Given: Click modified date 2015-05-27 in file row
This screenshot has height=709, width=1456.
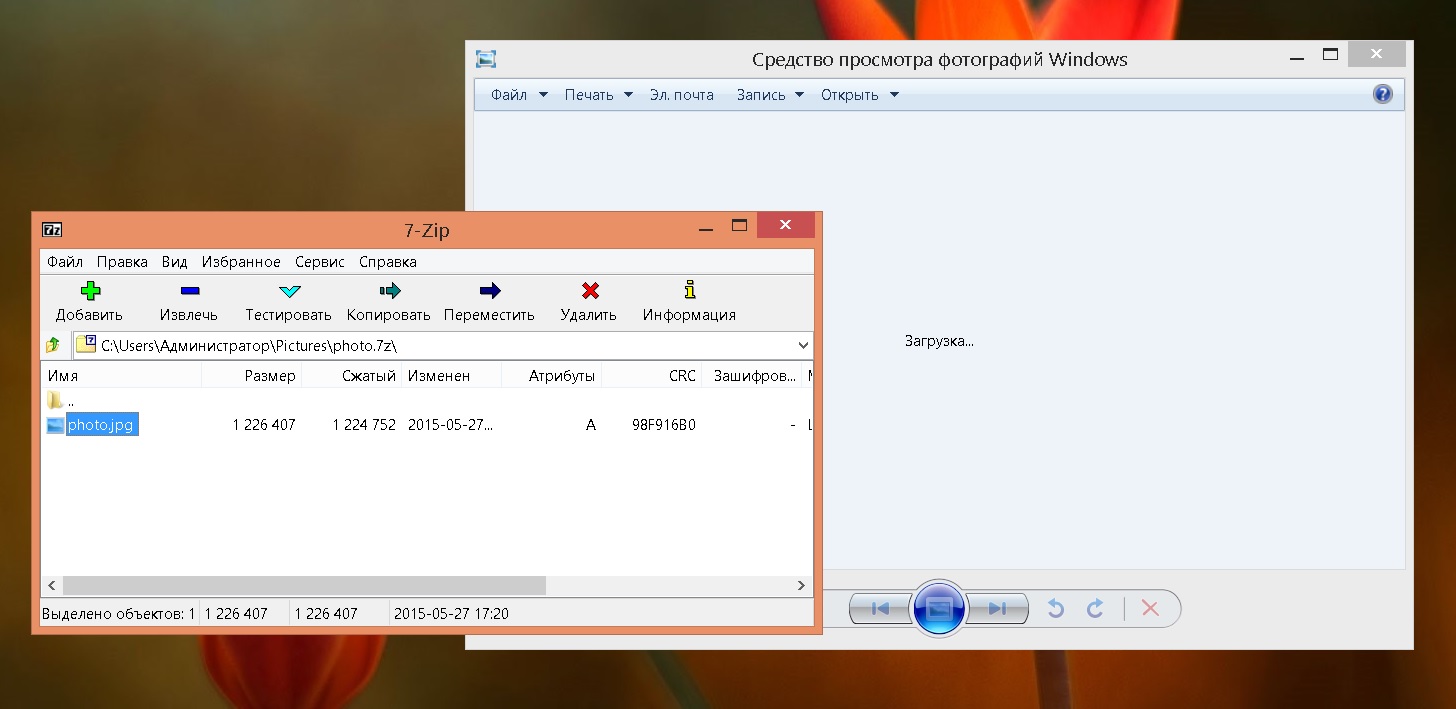Looking at the screenshot, I should tap(450, 425).
